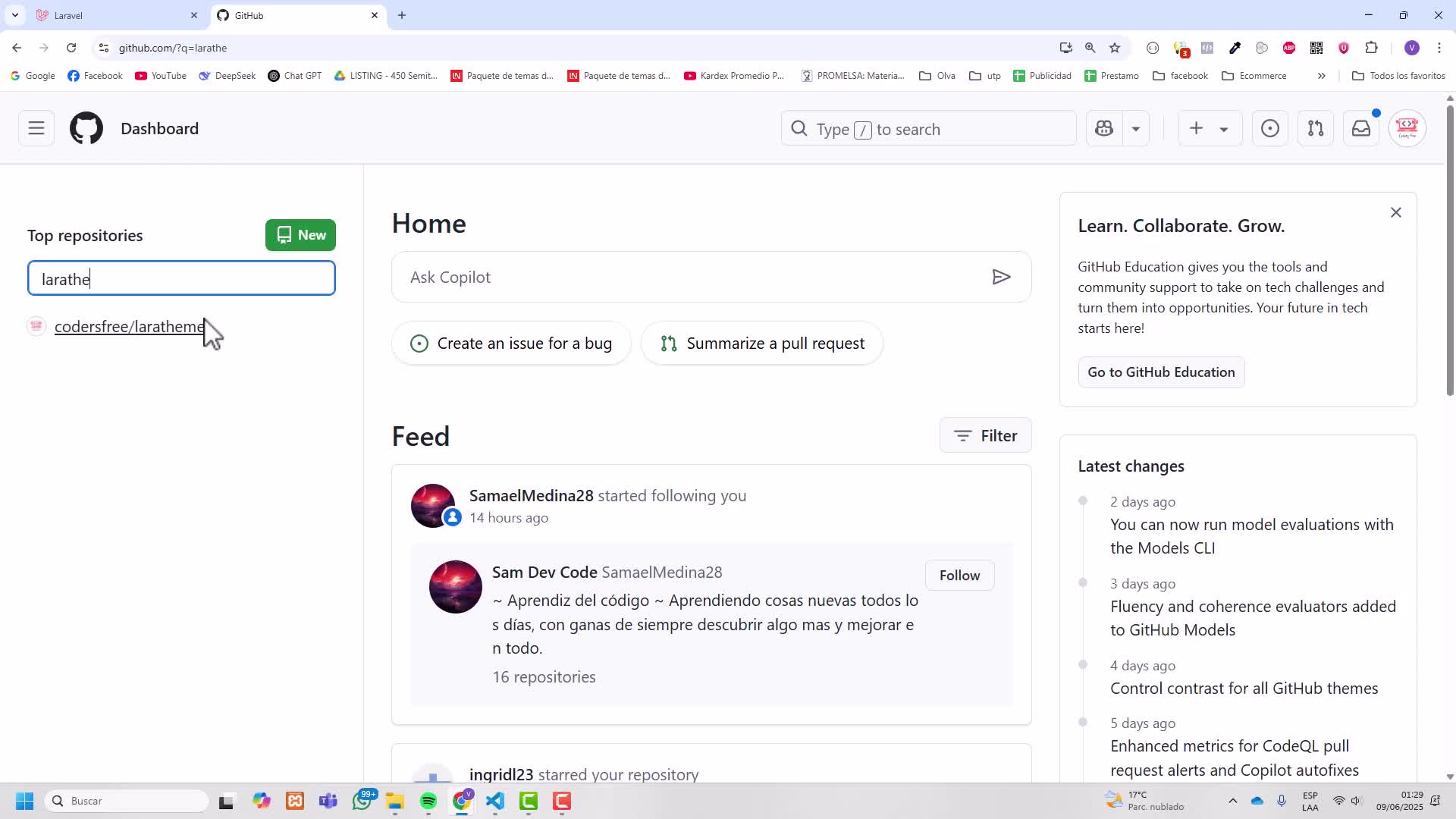Open the Pull requests icon in header
The image size is (1456, 819).
pos(1316,128)
